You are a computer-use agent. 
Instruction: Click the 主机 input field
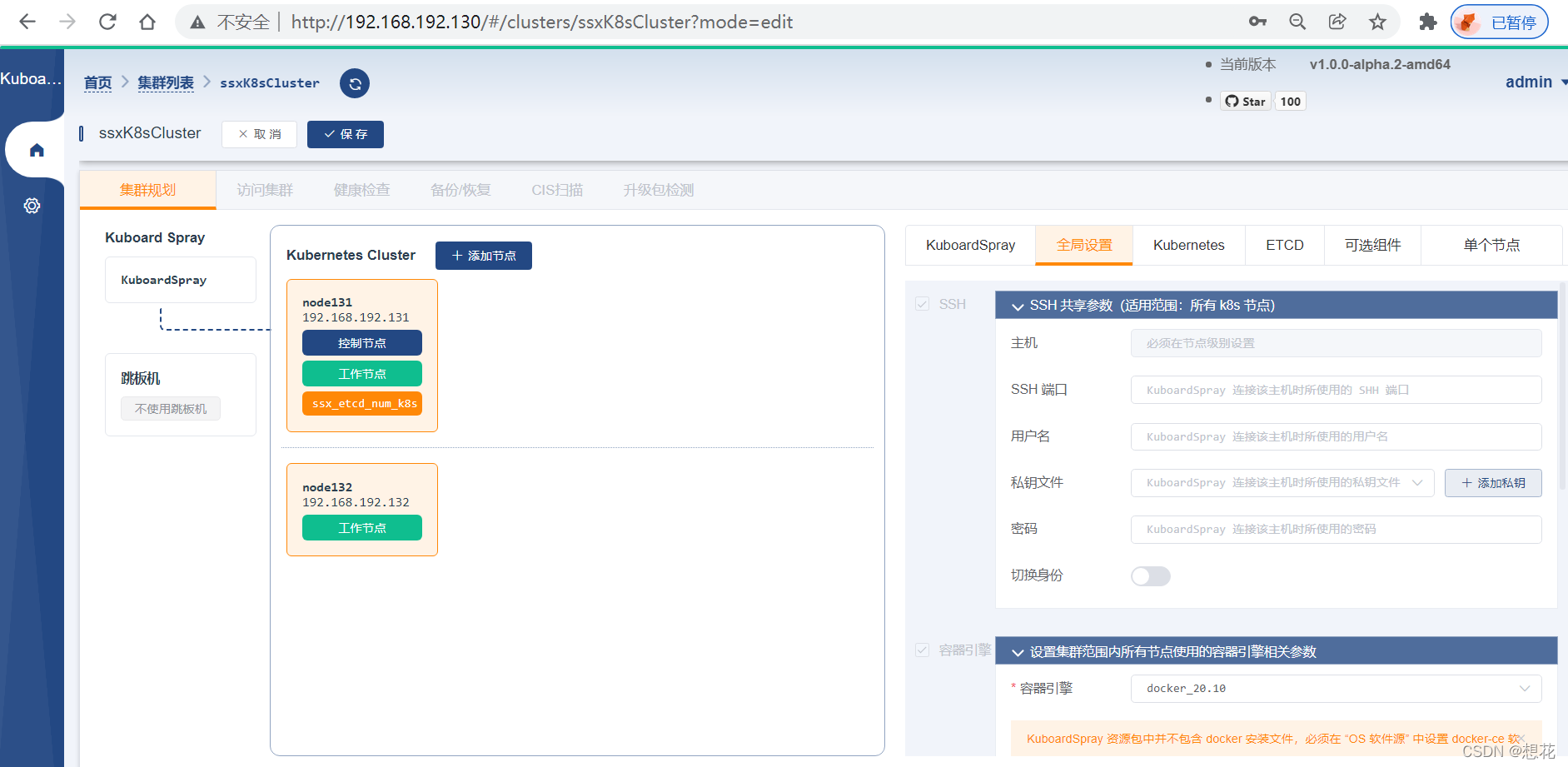click(x=1336, y=343)
